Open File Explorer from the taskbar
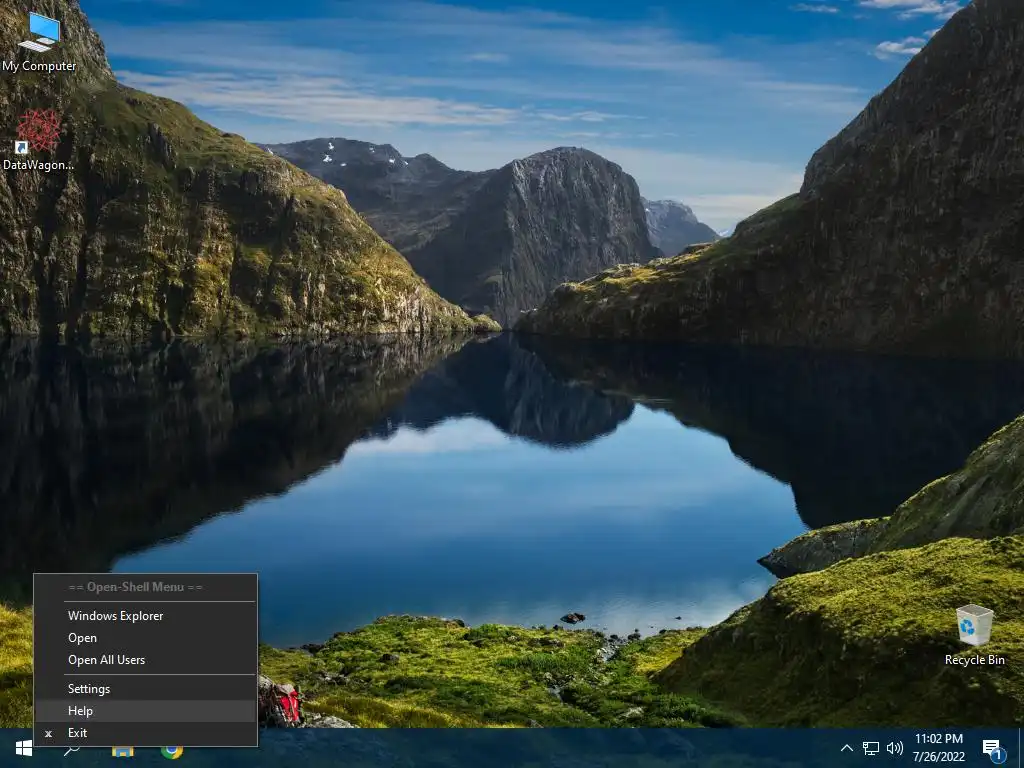1024x768 pixels. point(122,752)
